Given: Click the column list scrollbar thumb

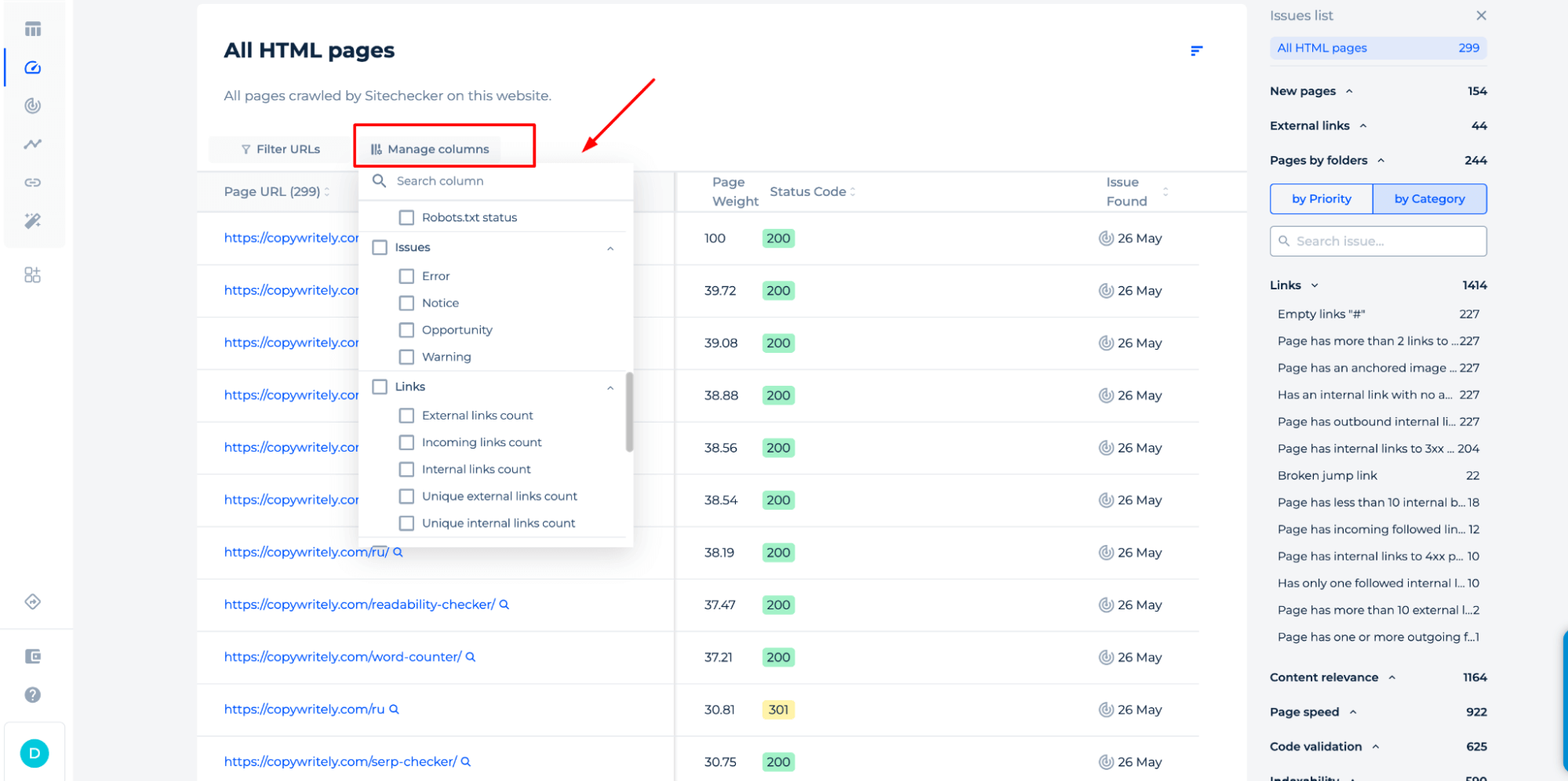Looking at the screenshot, I should click(x=629, y=412).
